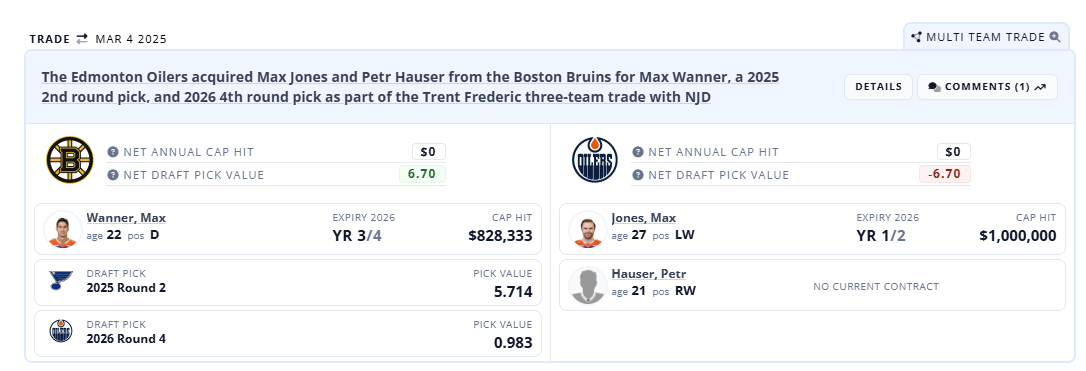The image size is (1086, 371).
Task: Click the Boston Bruins team logo
Action: pyautogui.click(x=70, y=160)
